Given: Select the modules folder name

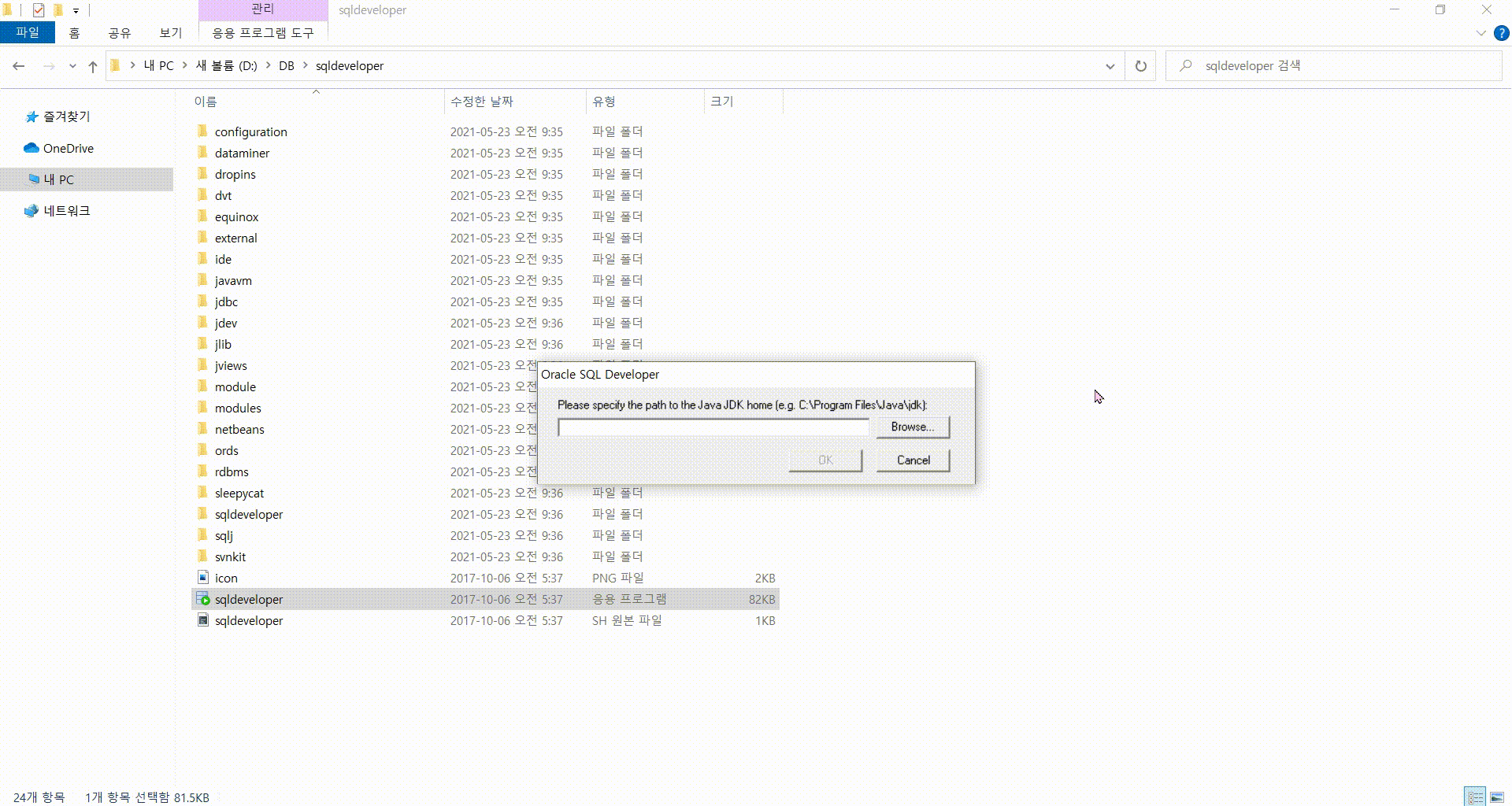Looking at the screenshot, I should coord(238,408).
